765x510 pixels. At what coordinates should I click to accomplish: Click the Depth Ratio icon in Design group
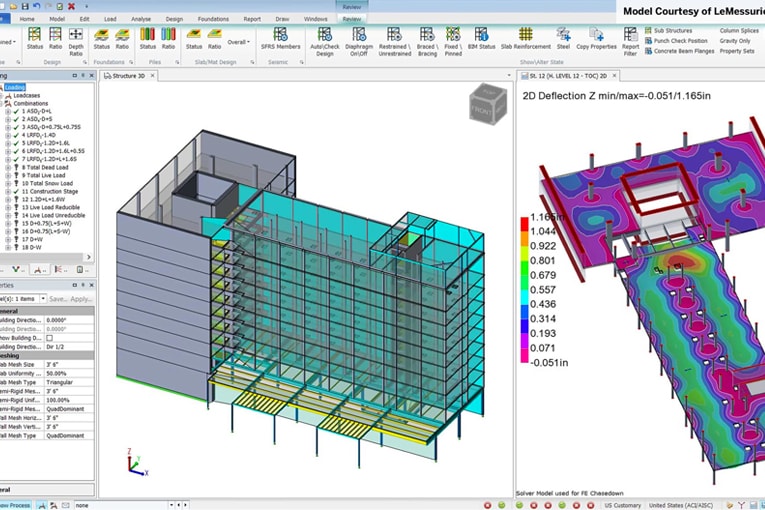76,36
